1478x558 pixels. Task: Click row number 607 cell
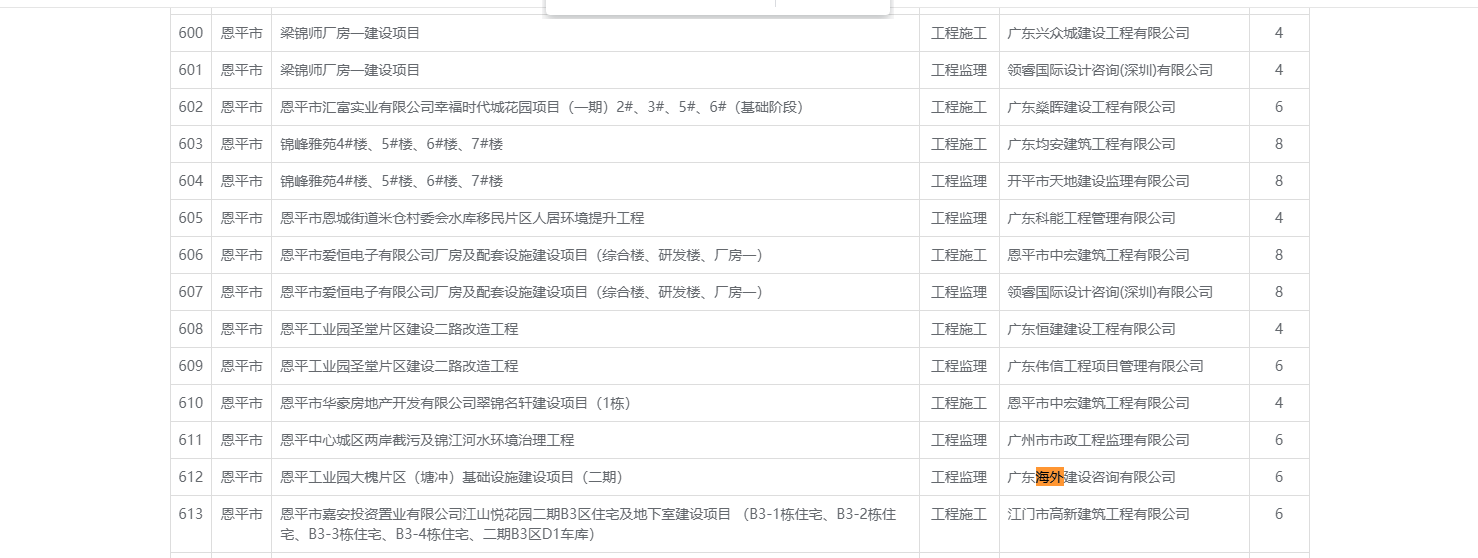190,292
